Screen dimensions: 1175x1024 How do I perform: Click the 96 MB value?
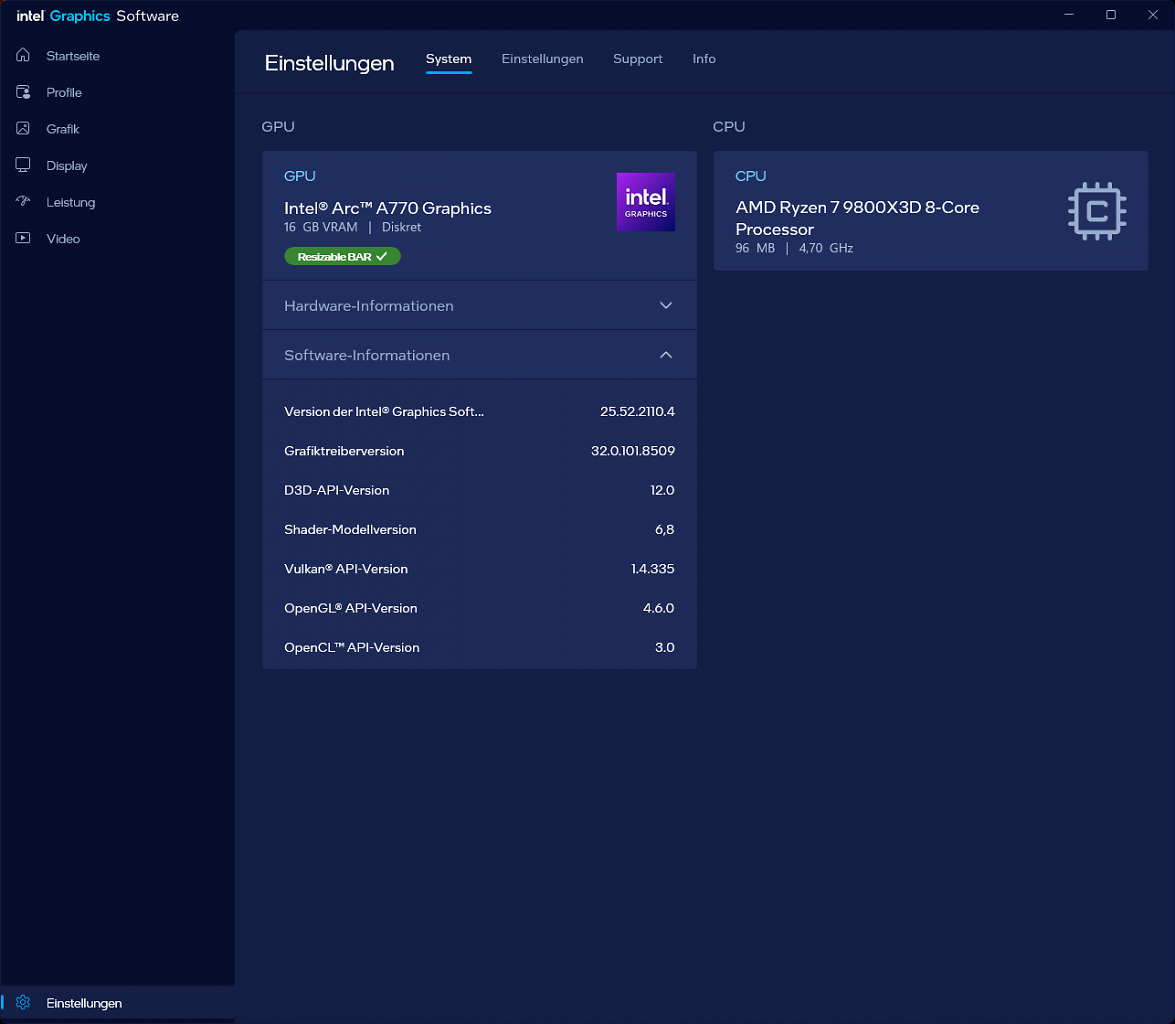tap(755, 248)
